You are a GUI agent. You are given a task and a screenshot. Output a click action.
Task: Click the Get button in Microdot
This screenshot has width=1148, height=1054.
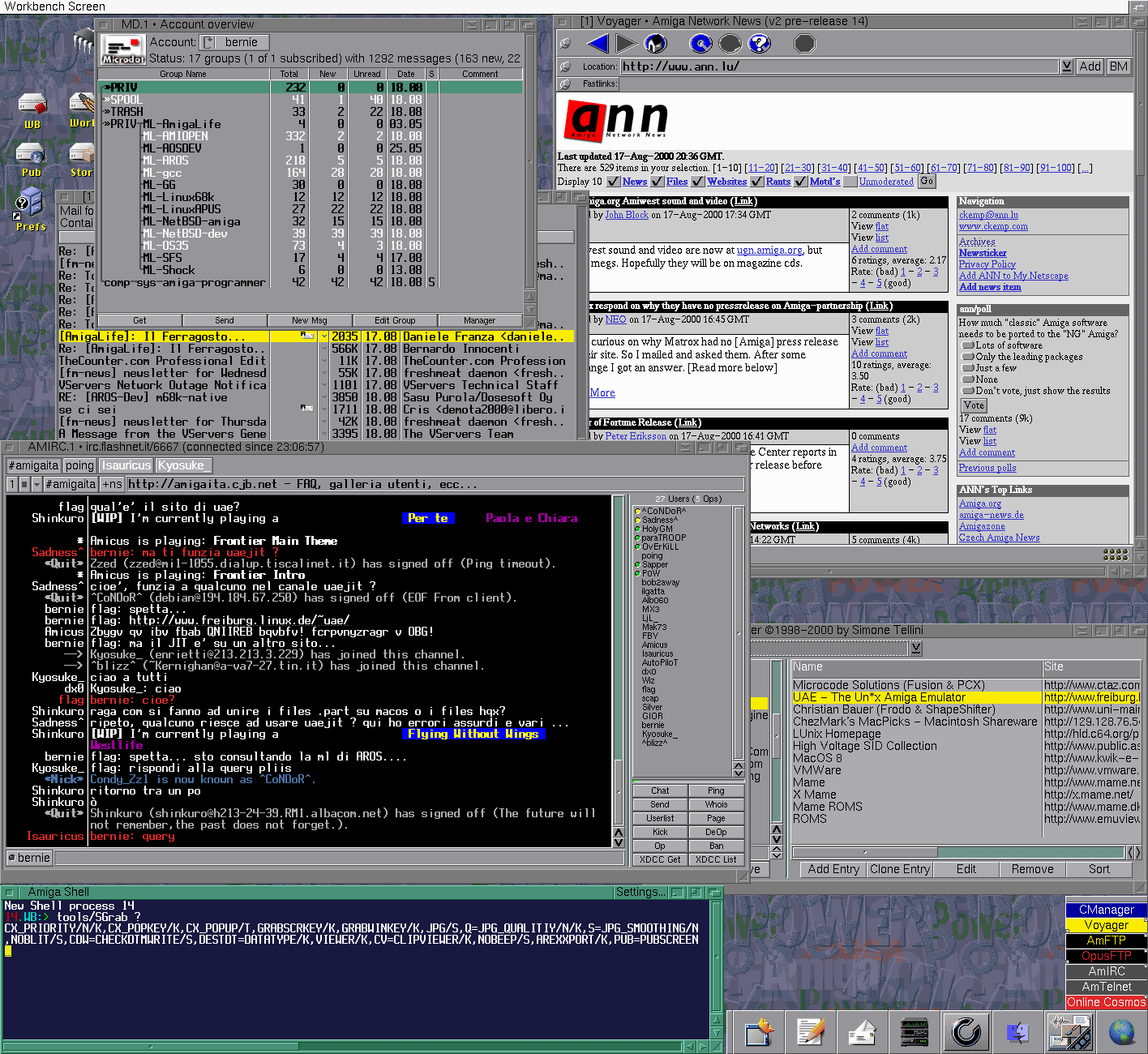click(139, 320)
